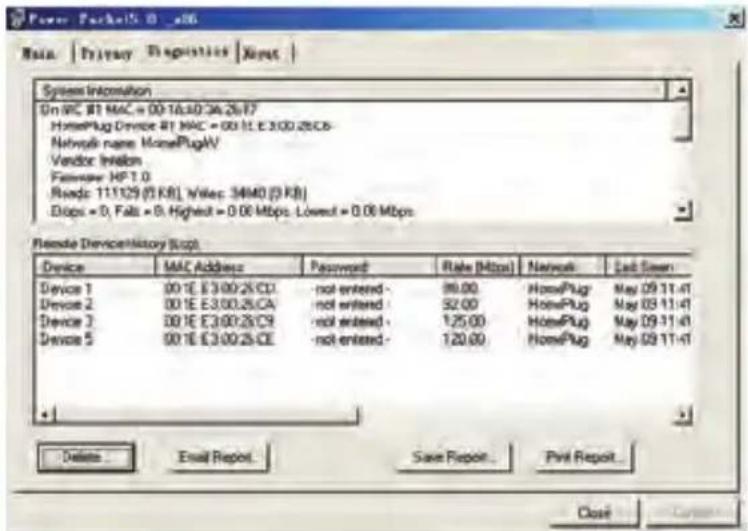This screenshot has height=531, width=748.
Task: Click 'not entered' password for Device 1
Action: pyautogui.click(x=351, y=289)
